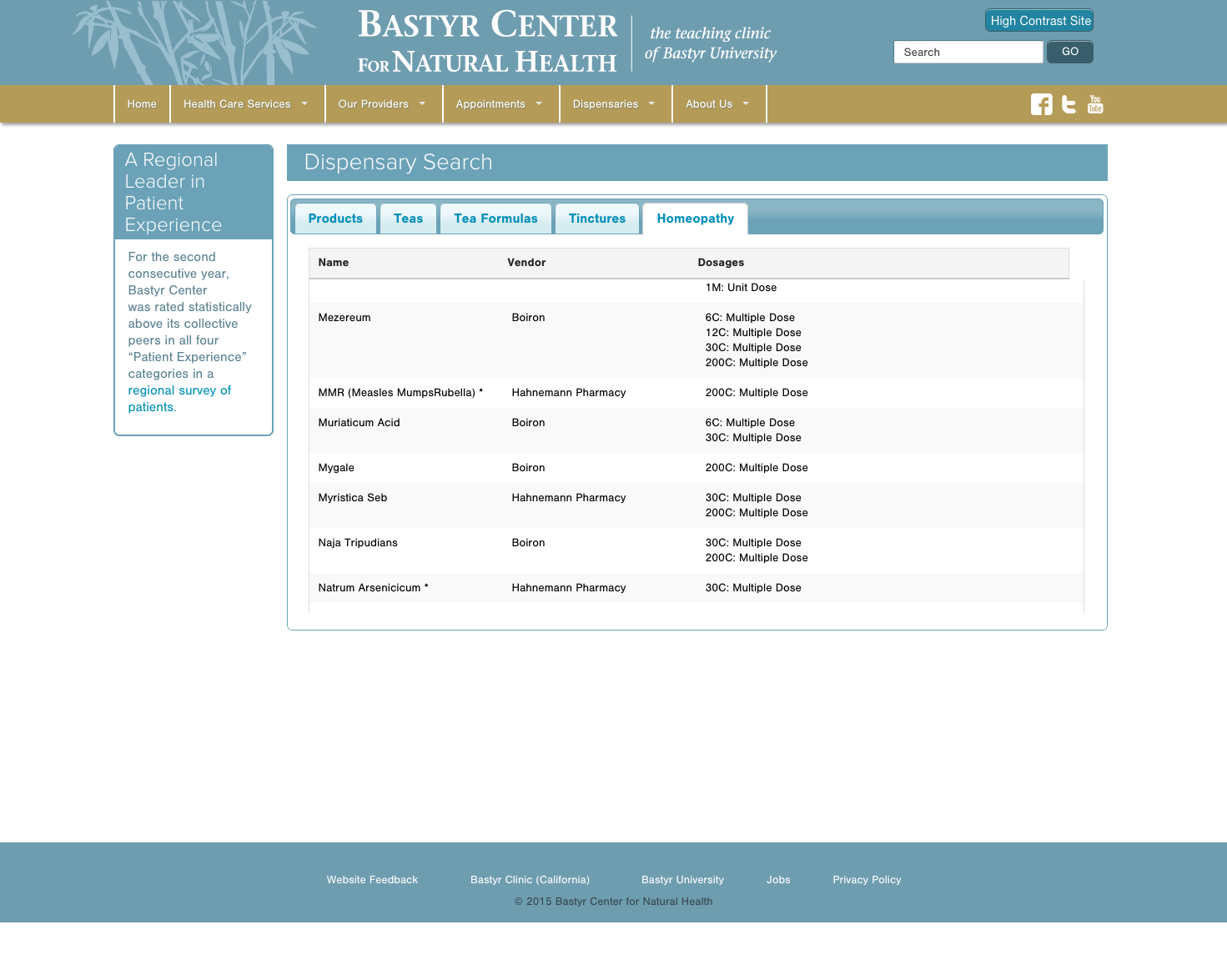Click Mygale's 200C: Multiple Dose dosage
The image size is (1227, 980).
click(x=757, y=468)
